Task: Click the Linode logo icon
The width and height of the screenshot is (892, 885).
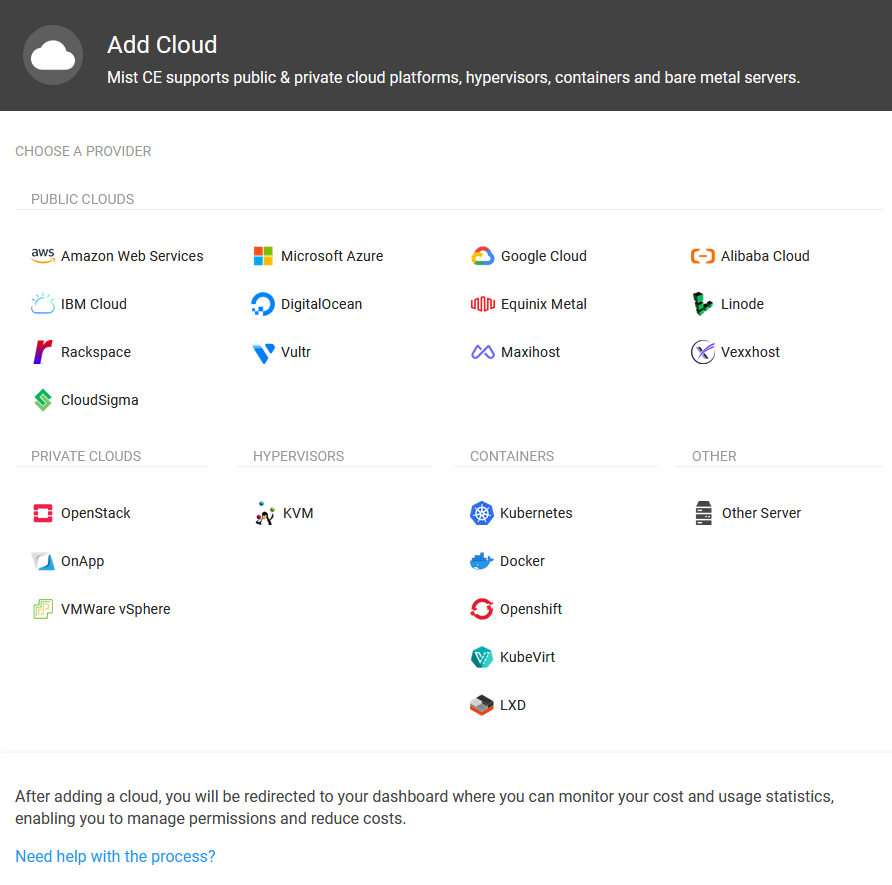Action: tap(703, 304)
